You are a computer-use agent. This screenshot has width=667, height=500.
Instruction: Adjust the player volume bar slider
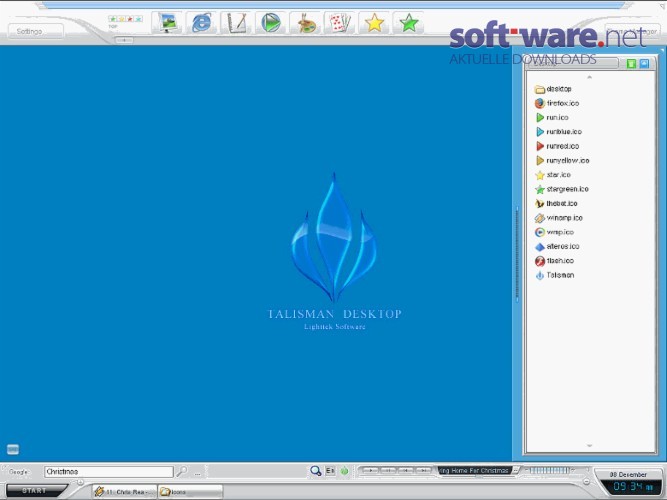549,470
